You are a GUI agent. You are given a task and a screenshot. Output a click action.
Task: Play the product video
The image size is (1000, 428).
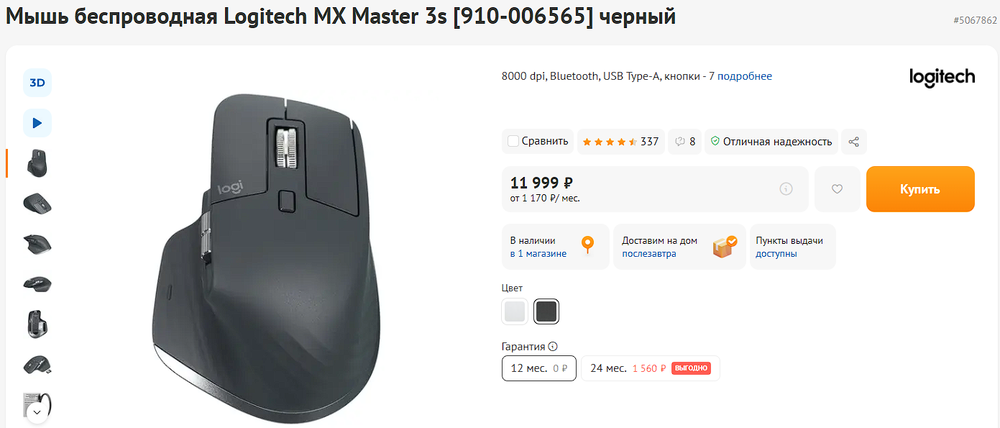point(37,122)
